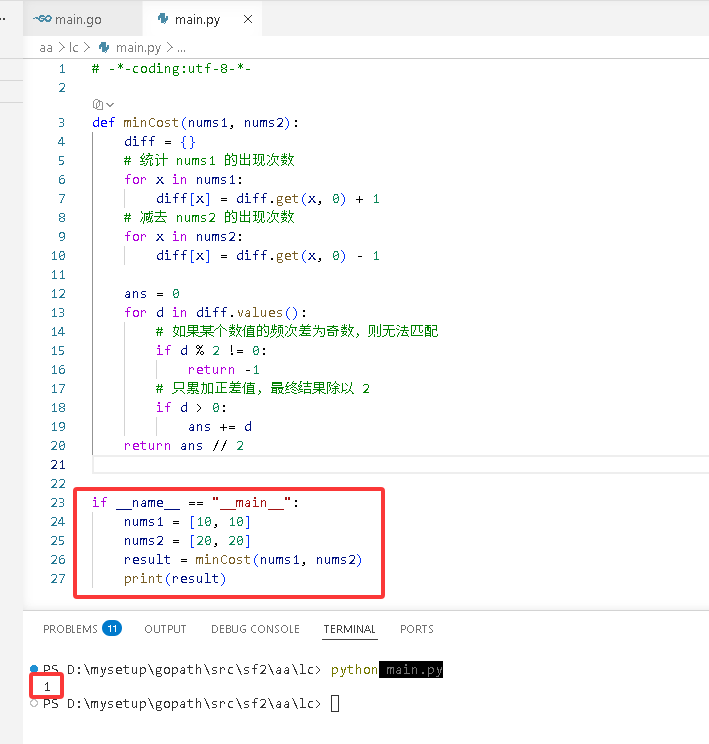The width and height of the screenshot is (709, 744).
Task: Click the 'diff = {}' line
Action: pyautogui.click(x=159, y=142)
